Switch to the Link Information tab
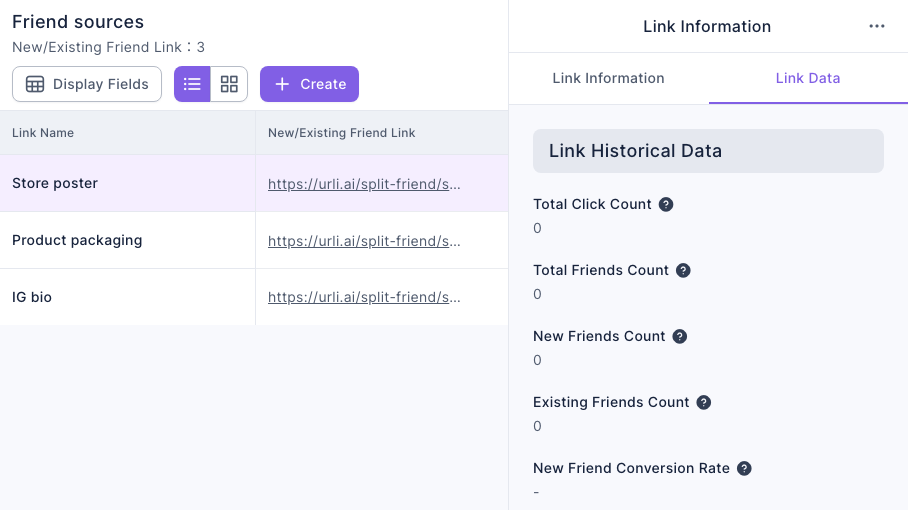 pos(609,78)
